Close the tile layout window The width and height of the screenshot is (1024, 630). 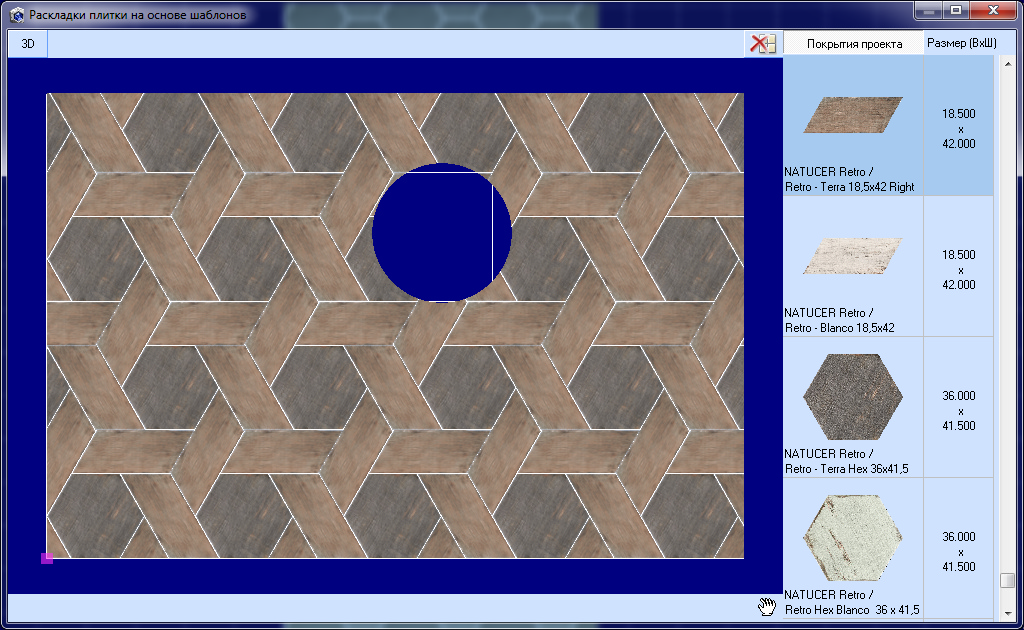994,11
